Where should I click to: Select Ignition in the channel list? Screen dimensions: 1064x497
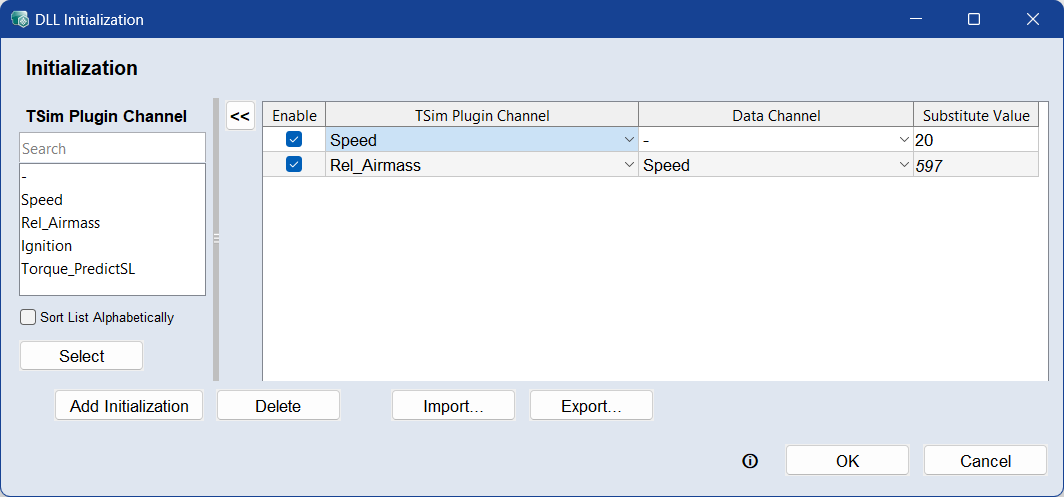point(47,245)
